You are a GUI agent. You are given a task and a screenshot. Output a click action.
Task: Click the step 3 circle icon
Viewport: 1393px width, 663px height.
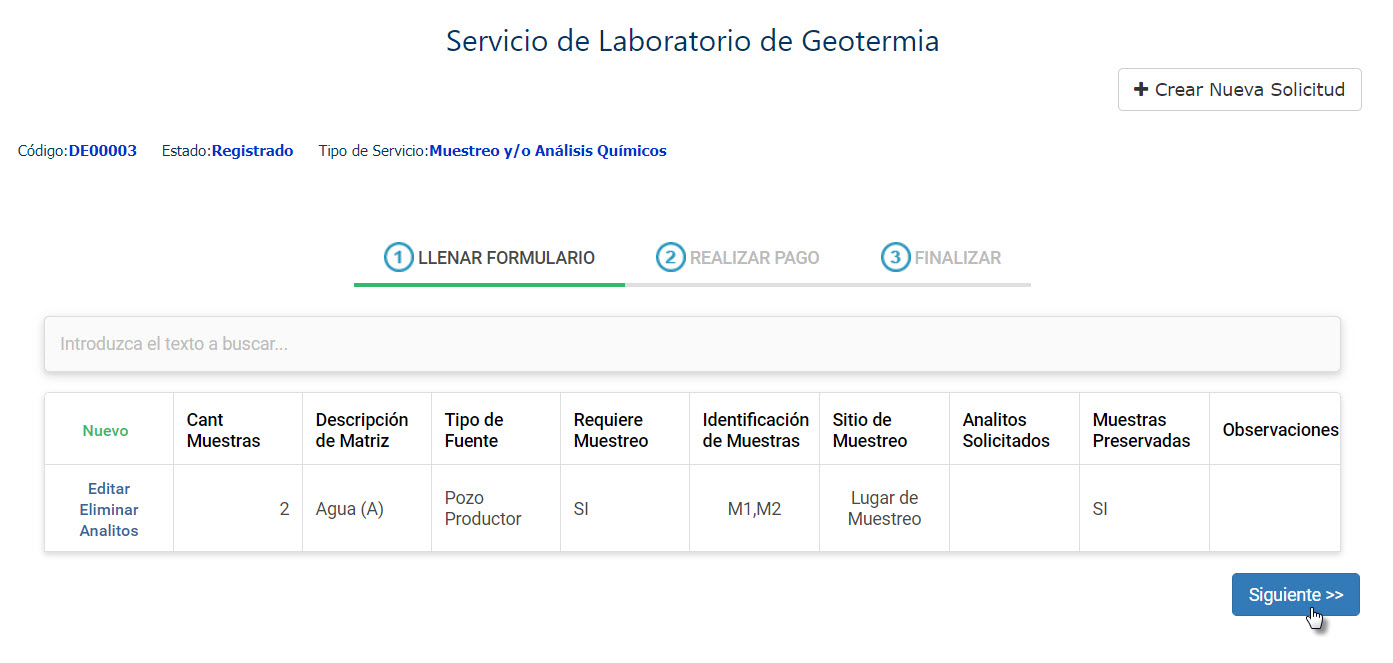pos(895,257)
